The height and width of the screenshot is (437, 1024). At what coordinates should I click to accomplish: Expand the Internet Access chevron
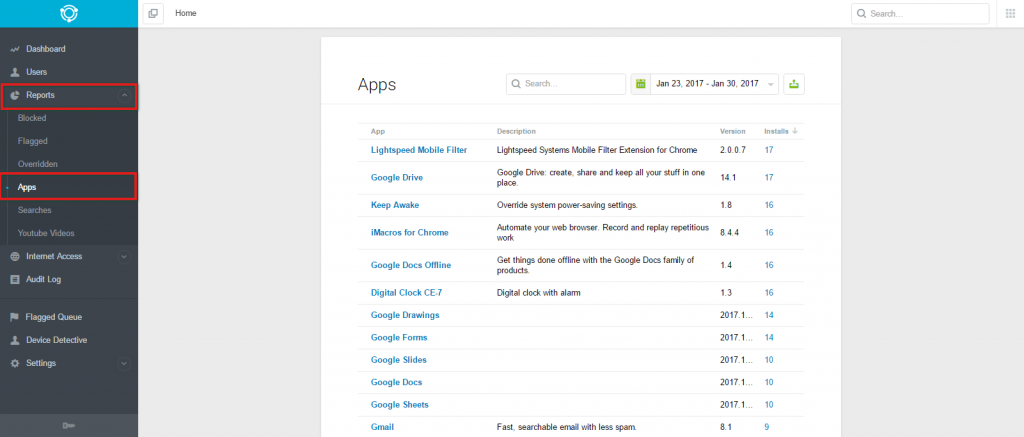[x=124, y=257]
